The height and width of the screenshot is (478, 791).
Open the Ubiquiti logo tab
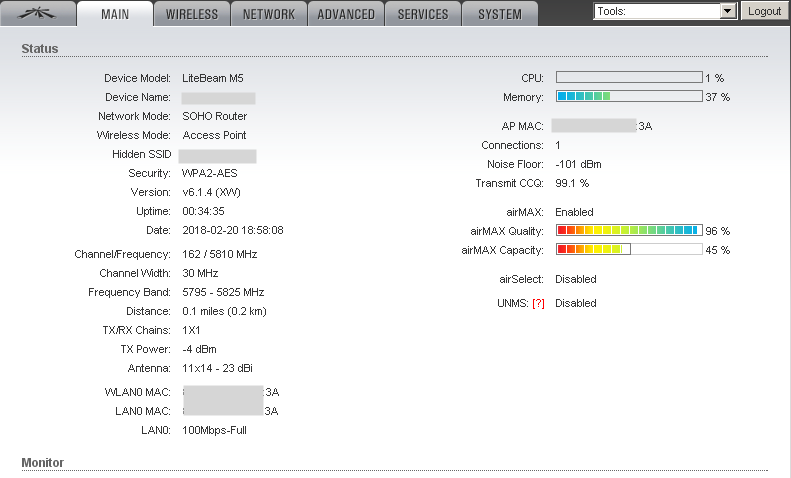tap(38, 14)
